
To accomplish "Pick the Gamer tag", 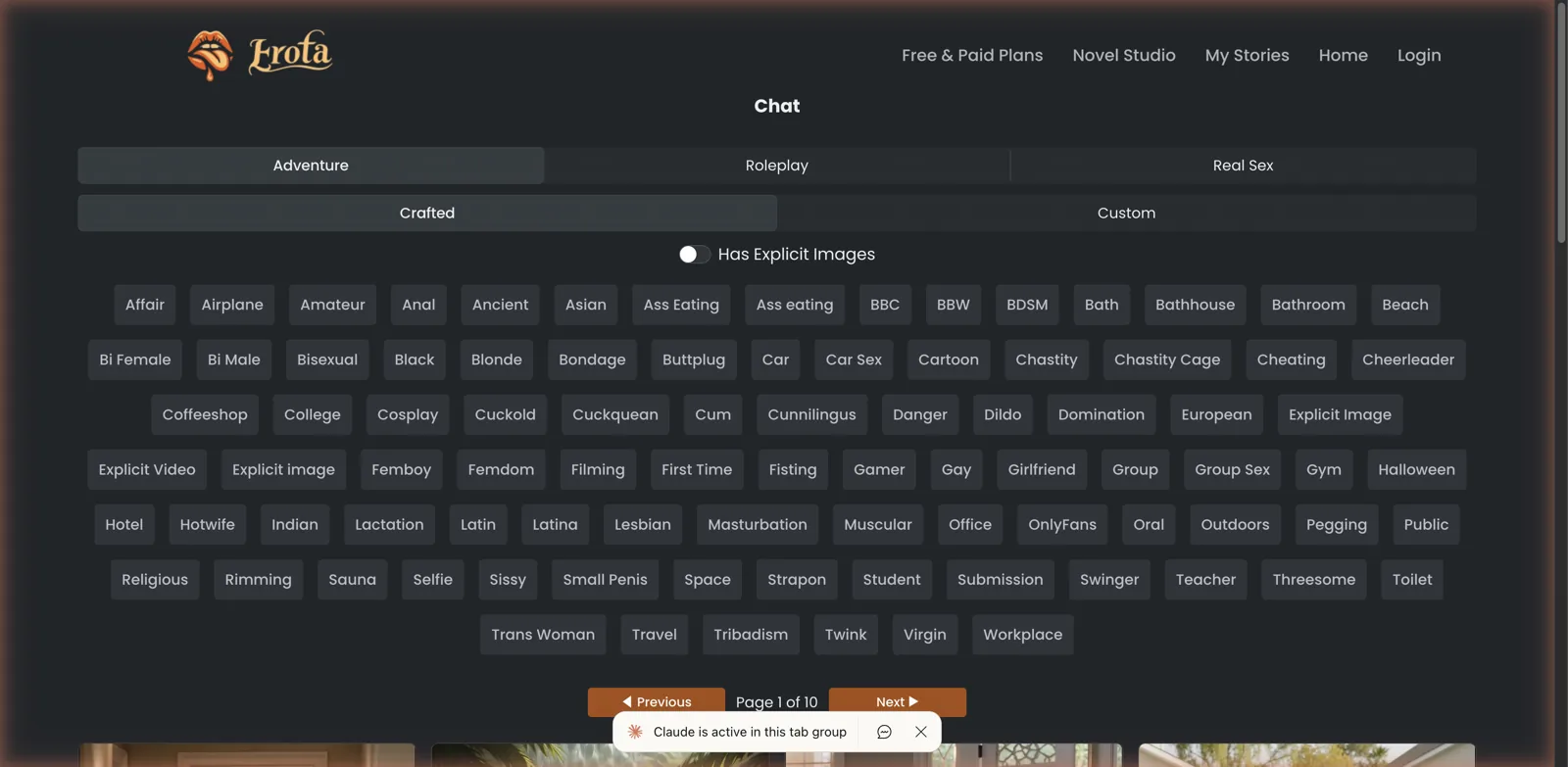I will pos(879,469).
